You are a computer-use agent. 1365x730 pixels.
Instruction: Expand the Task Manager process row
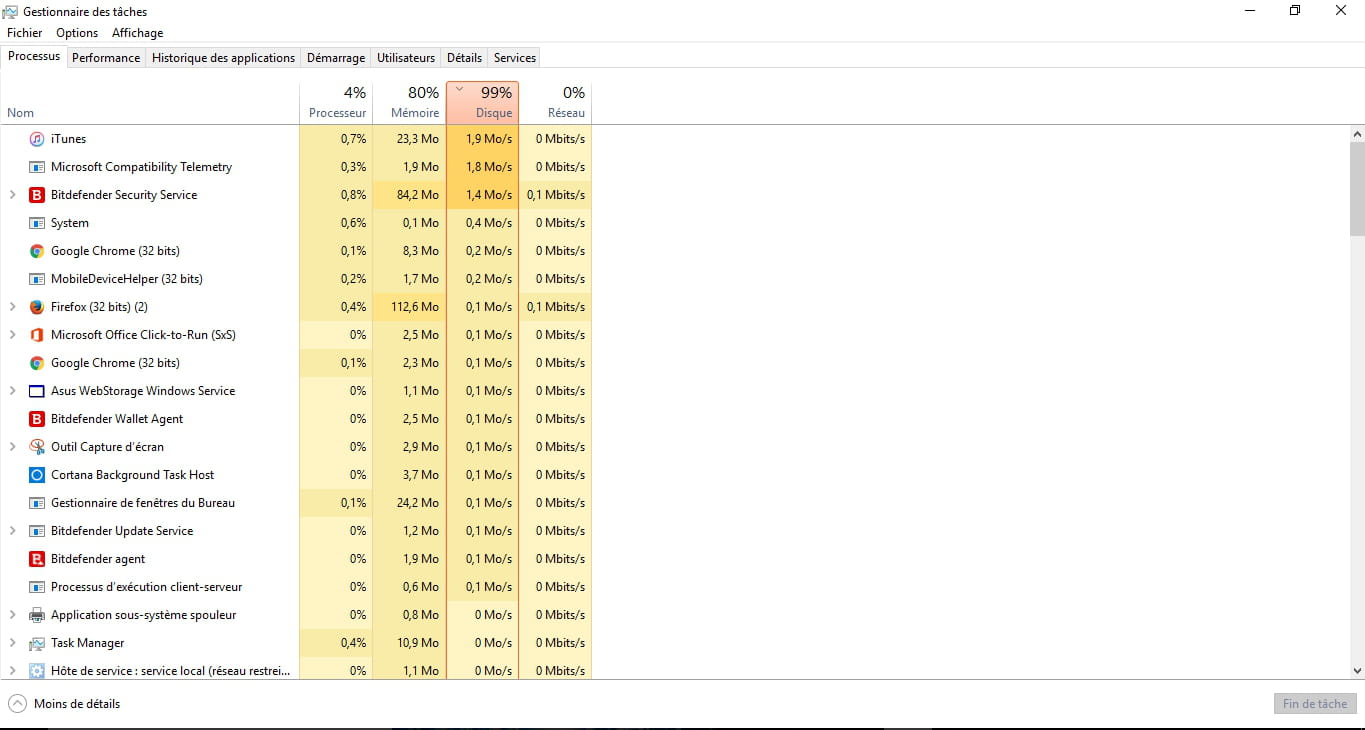pos(12,643)
